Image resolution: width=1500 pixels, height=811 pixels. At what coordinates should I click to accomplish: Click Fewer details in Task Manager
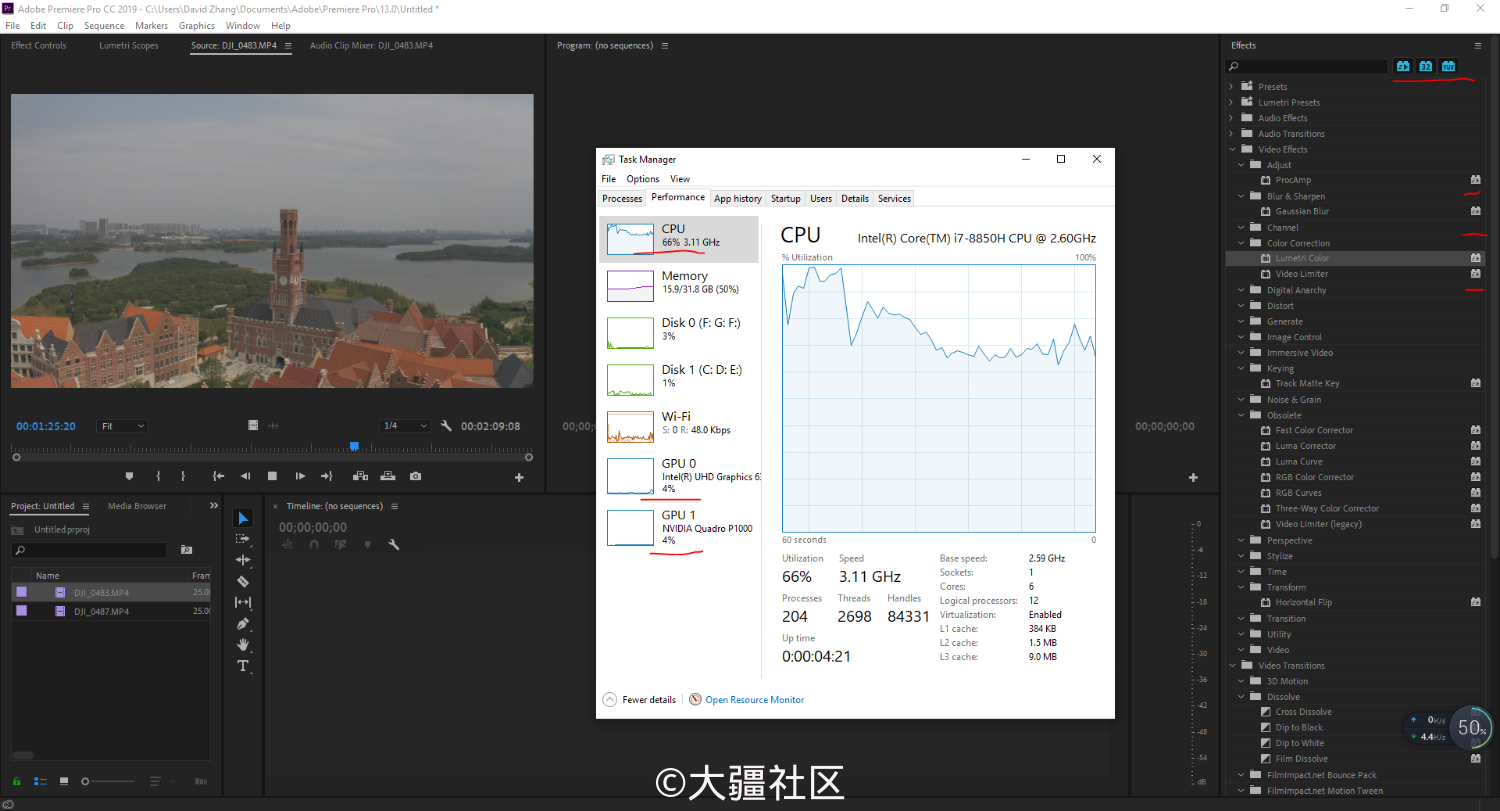(x=640, y=700)
